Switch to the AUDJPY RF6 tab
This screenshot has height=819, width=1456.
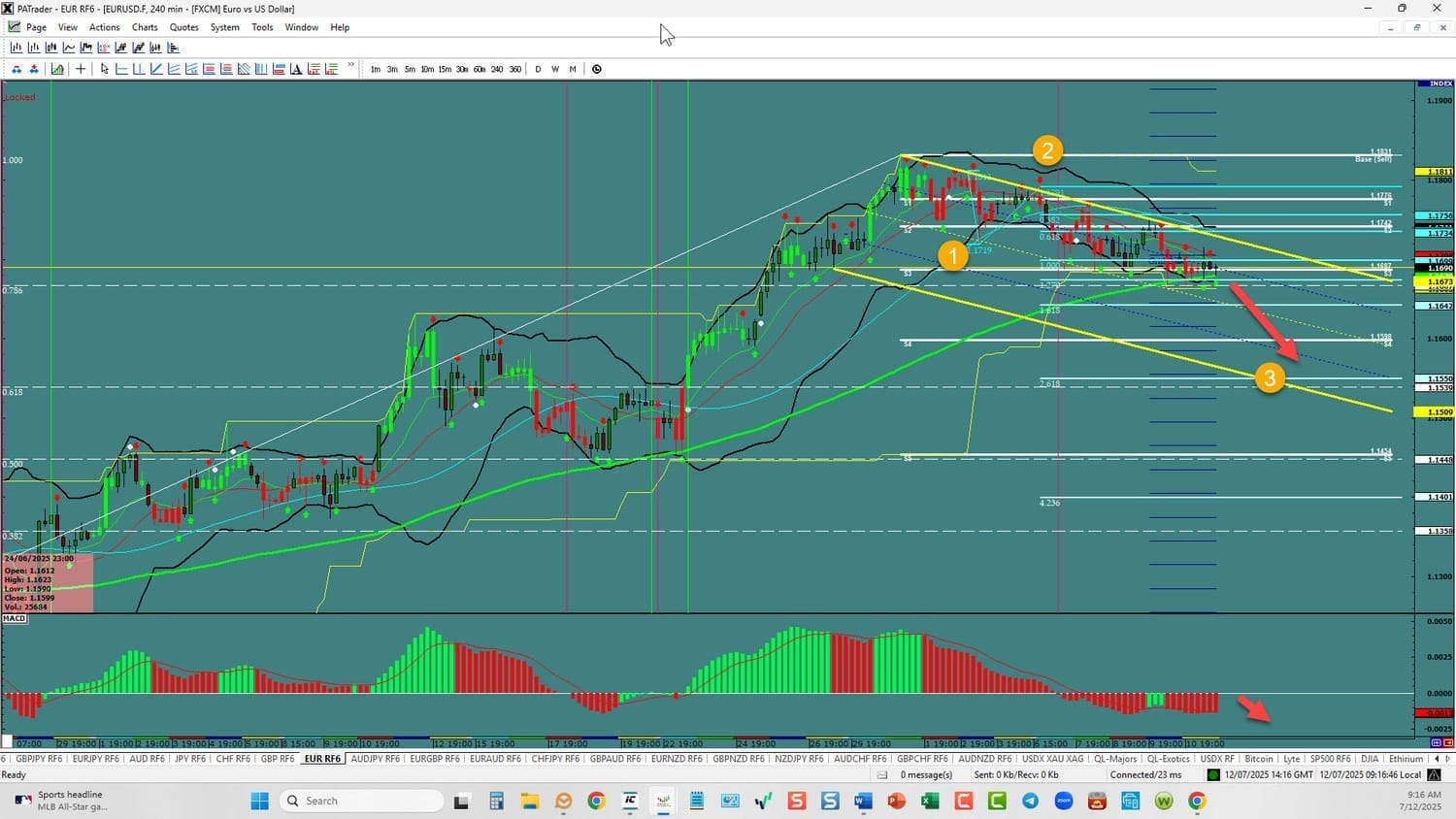point(375,759)
